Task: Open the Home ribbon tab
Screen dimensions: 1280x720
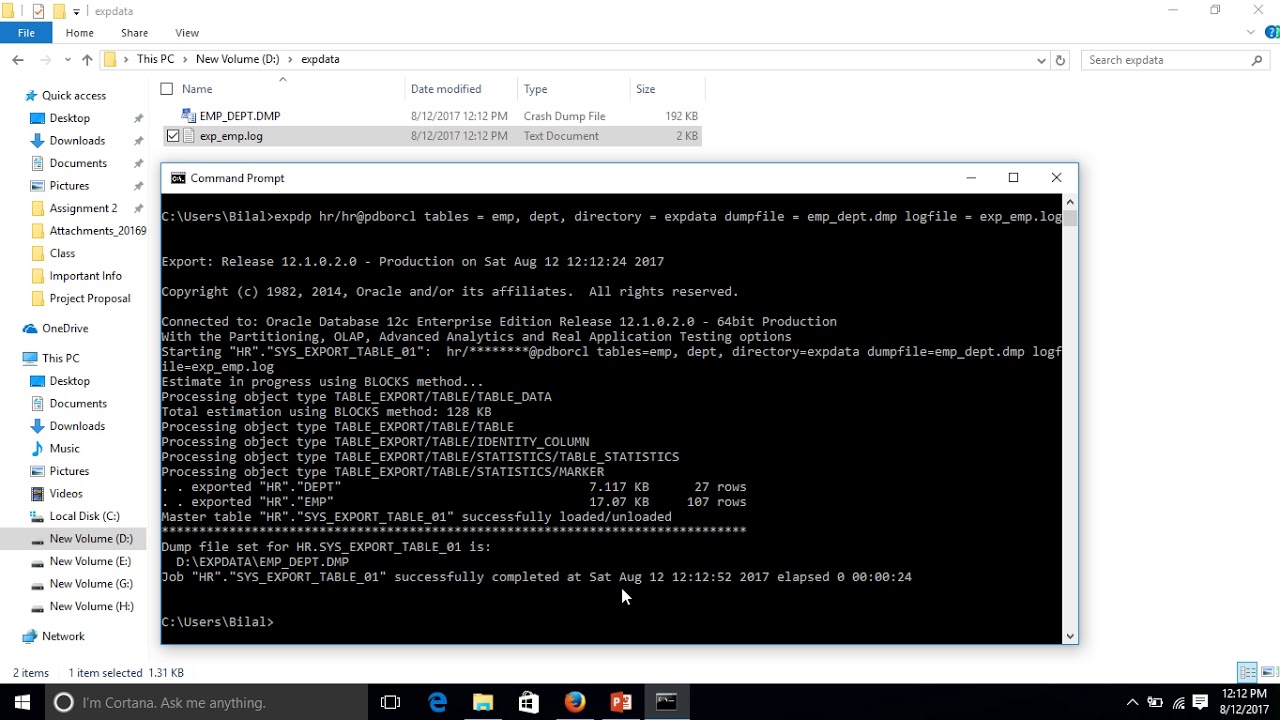Action: (x=80, y=33)
